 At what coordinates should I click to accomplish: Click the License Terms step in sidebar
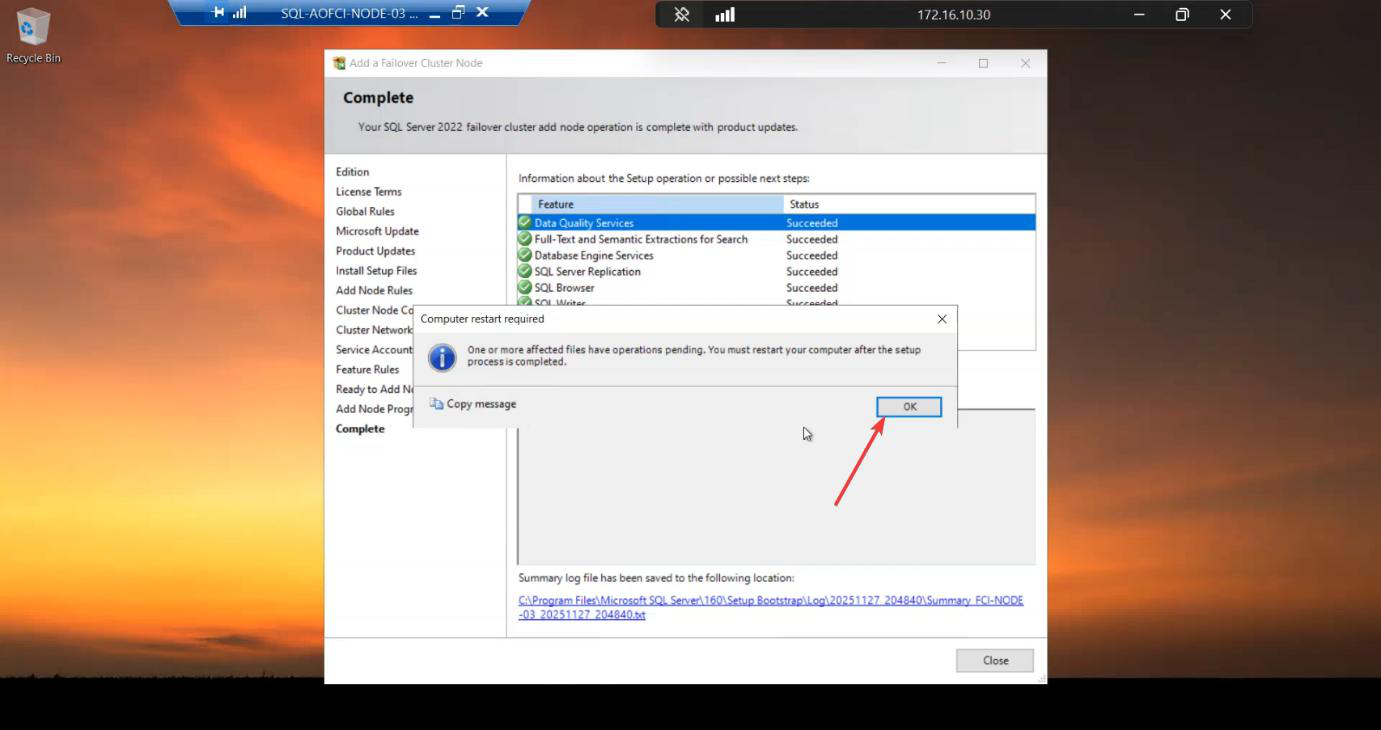(x=368, y=191)
